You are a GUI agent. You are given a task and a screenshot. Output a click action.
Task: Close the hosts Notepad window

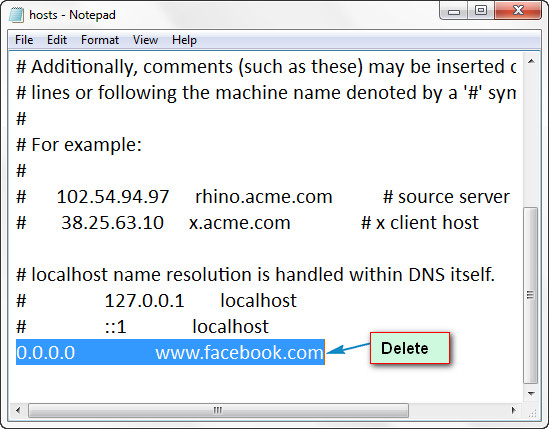point(518,11)
